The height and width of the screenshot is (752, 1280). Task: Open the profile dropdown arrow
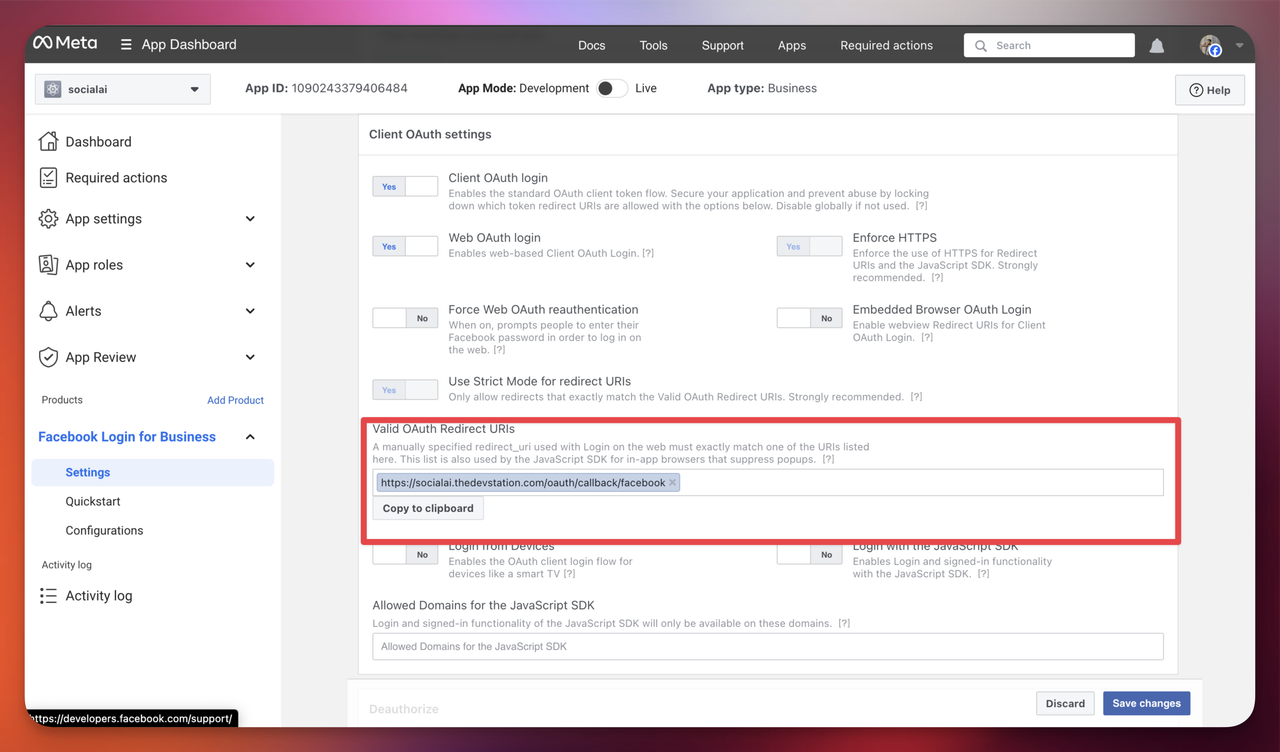tap(1239, 46)
